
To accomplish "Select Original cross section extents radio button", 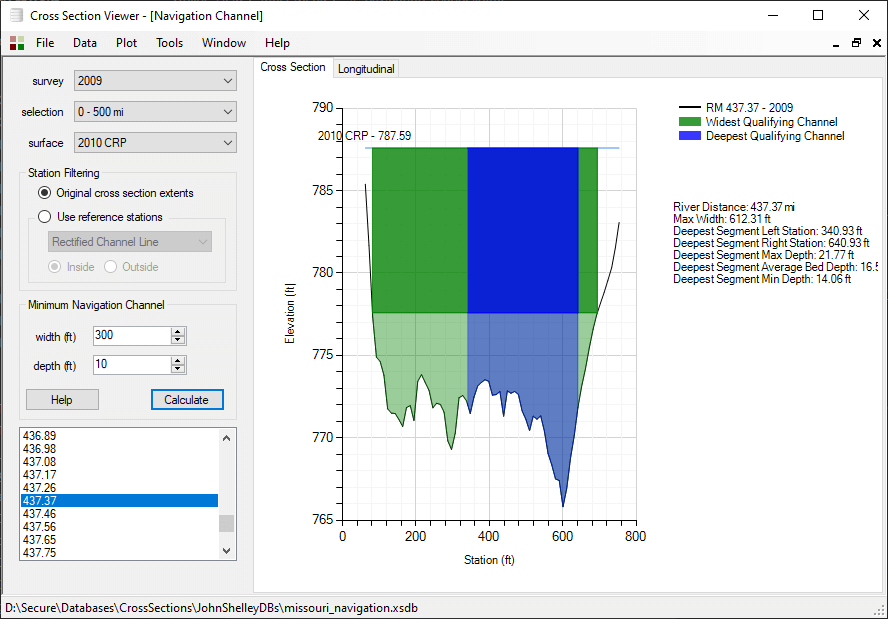I will (44, 193).
